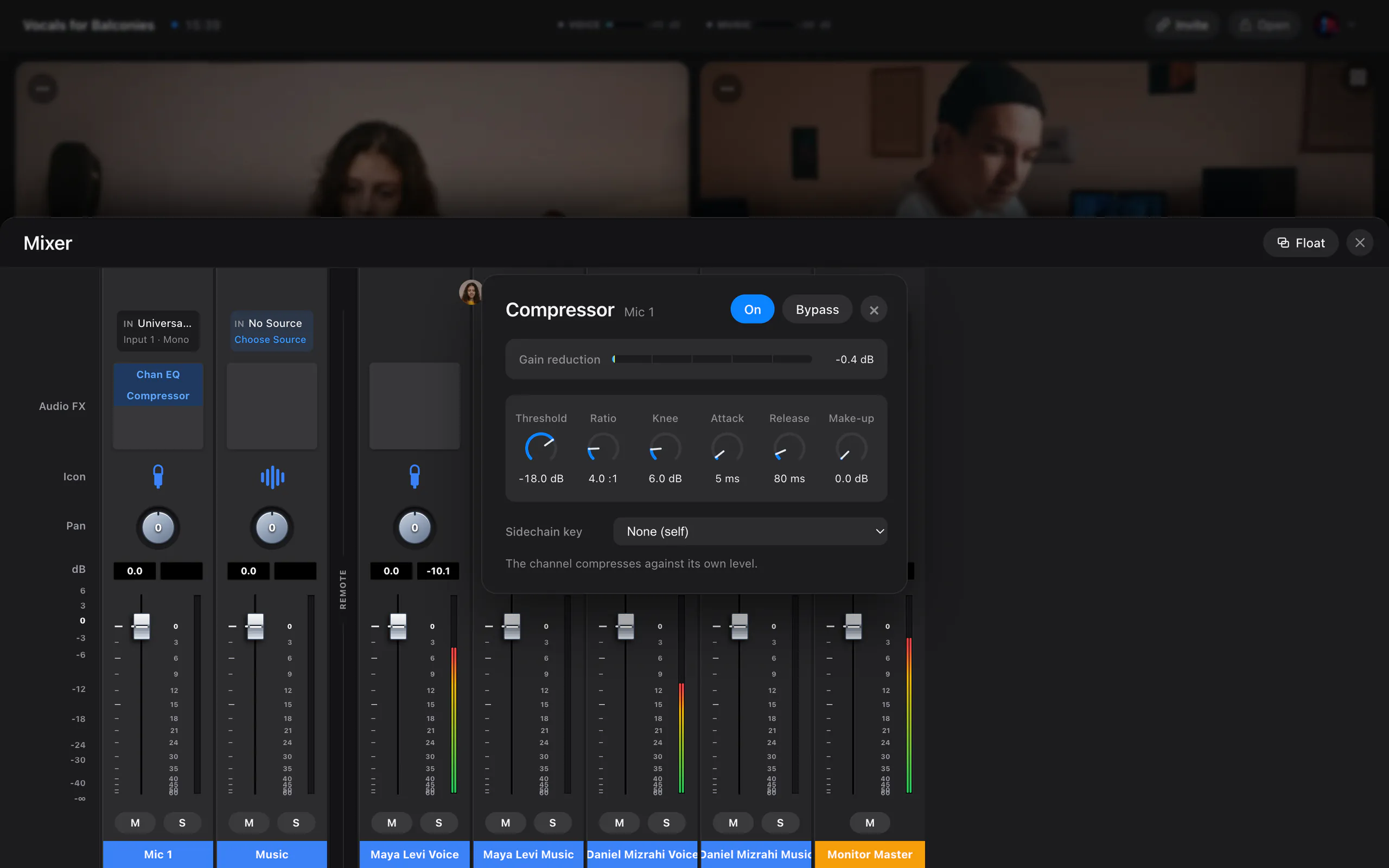Viewport: 1389px width, 868px height.
Task: Click the Release knob
Action: click(788, 448)
